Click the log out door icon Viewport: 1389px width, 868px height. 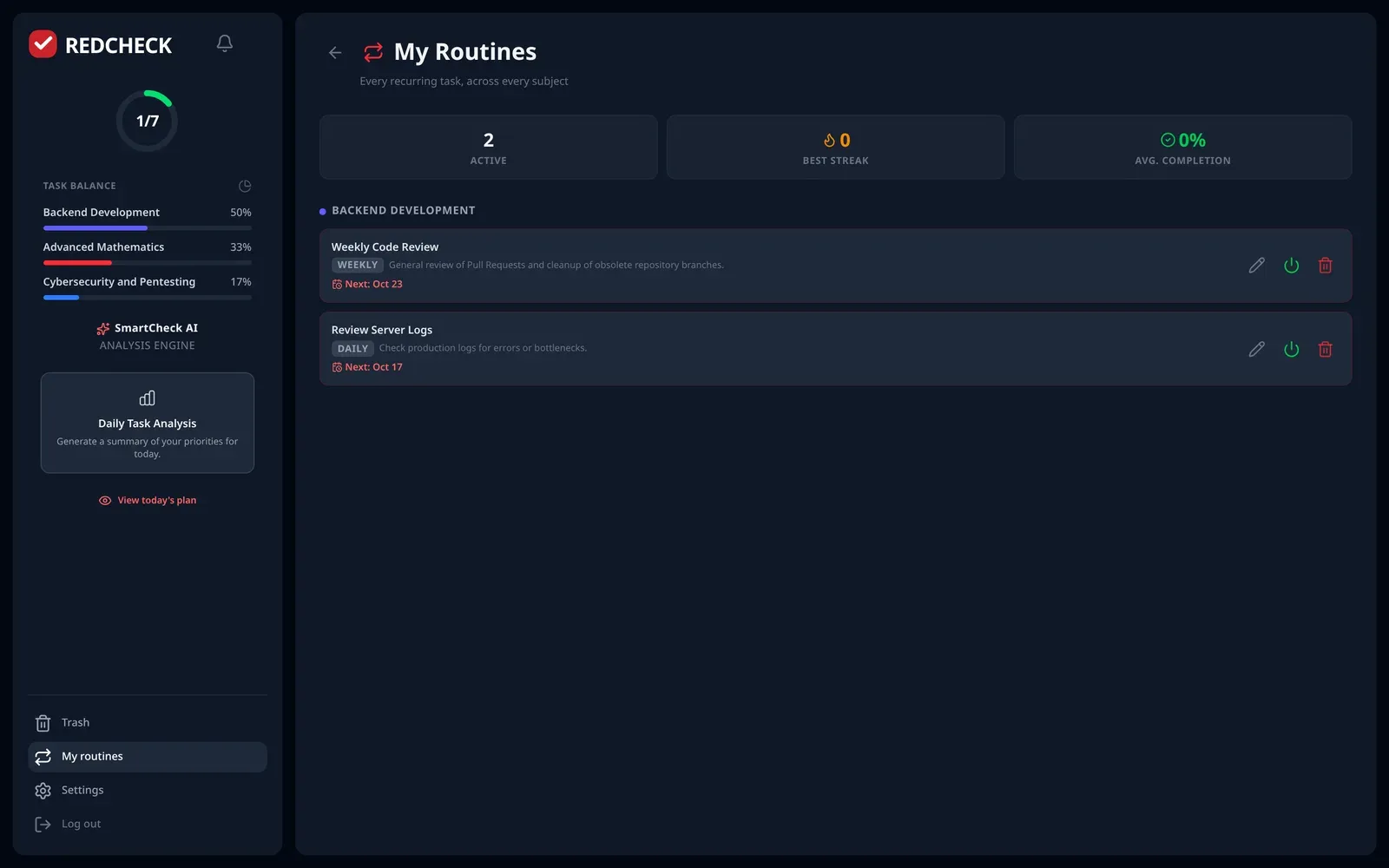point(43,825)
